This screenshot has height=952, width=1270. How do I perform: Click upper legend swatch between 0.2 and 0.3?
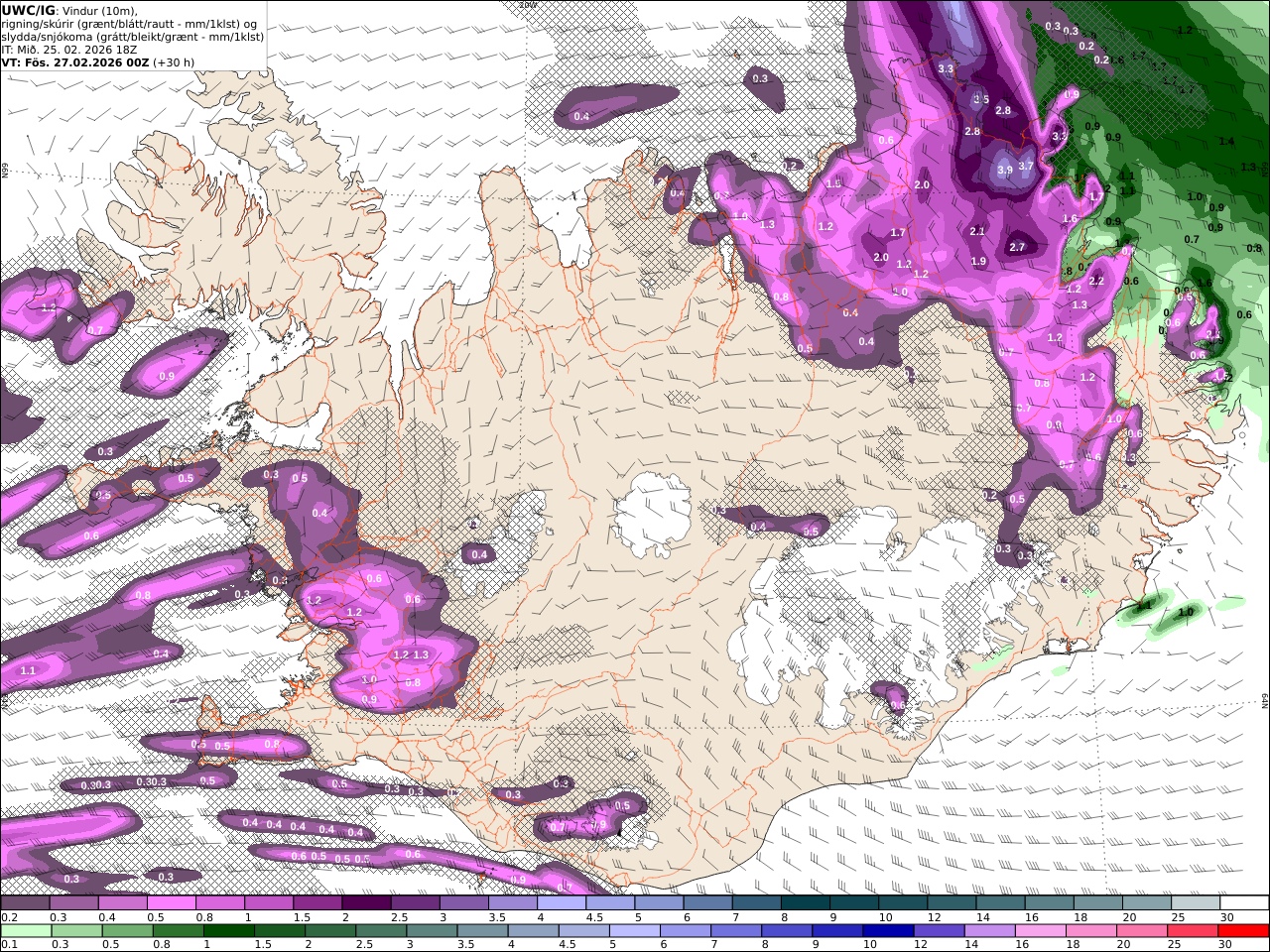[25, 903]
